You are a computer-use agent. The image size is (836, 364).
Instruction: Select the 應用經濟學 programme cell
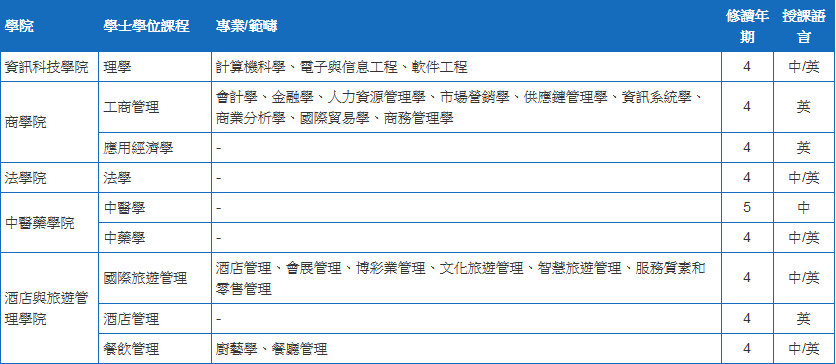[155, 148]
